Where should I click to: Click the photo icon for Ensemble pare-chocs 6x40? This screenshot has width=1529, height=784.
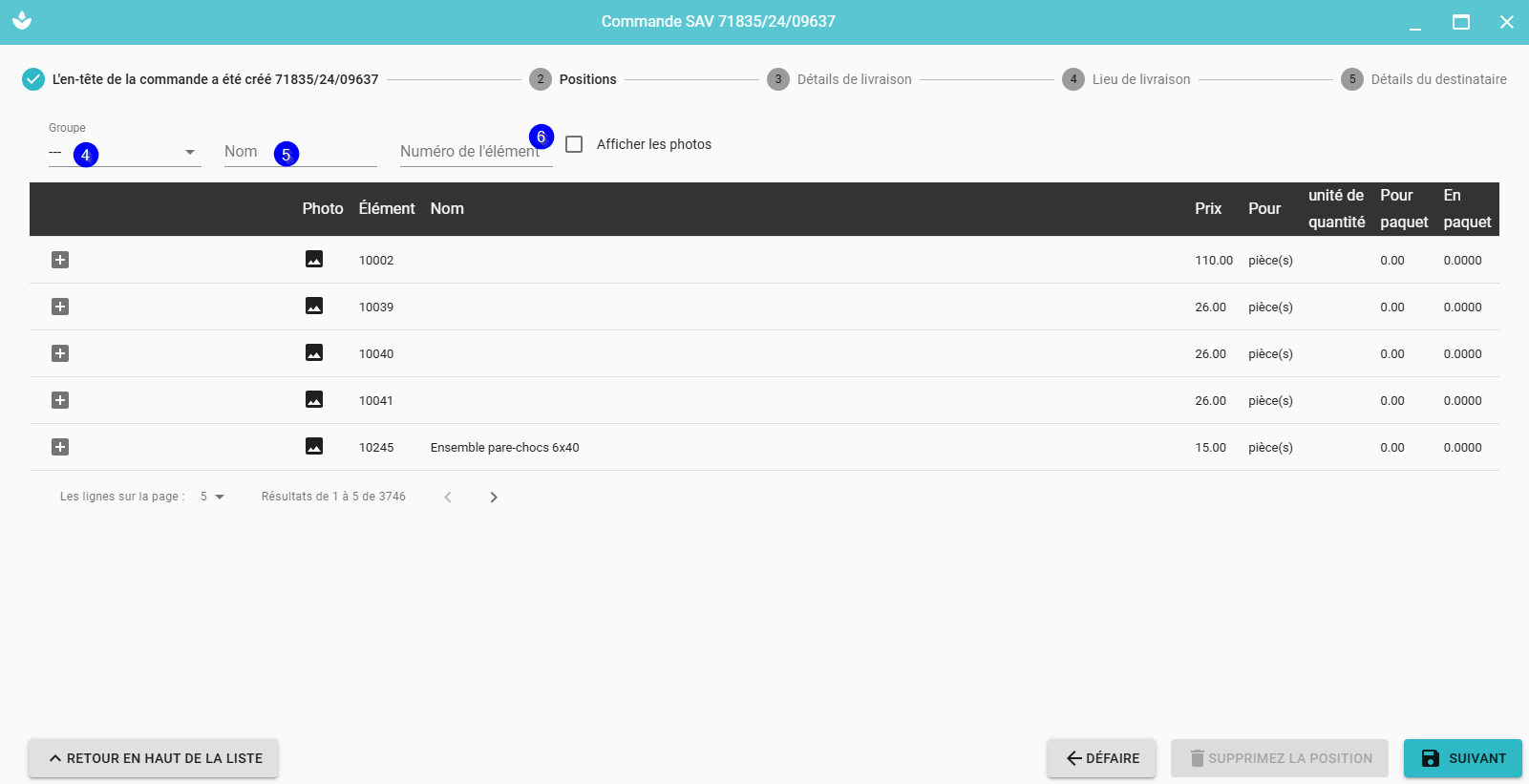313,447
